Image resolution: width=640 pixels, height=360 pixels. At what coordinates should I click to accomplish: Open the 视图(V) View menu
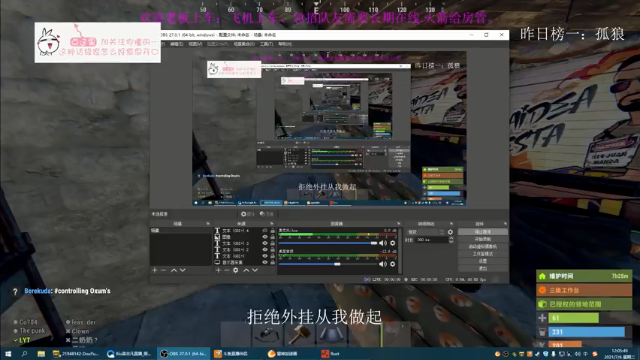[195, 44]
